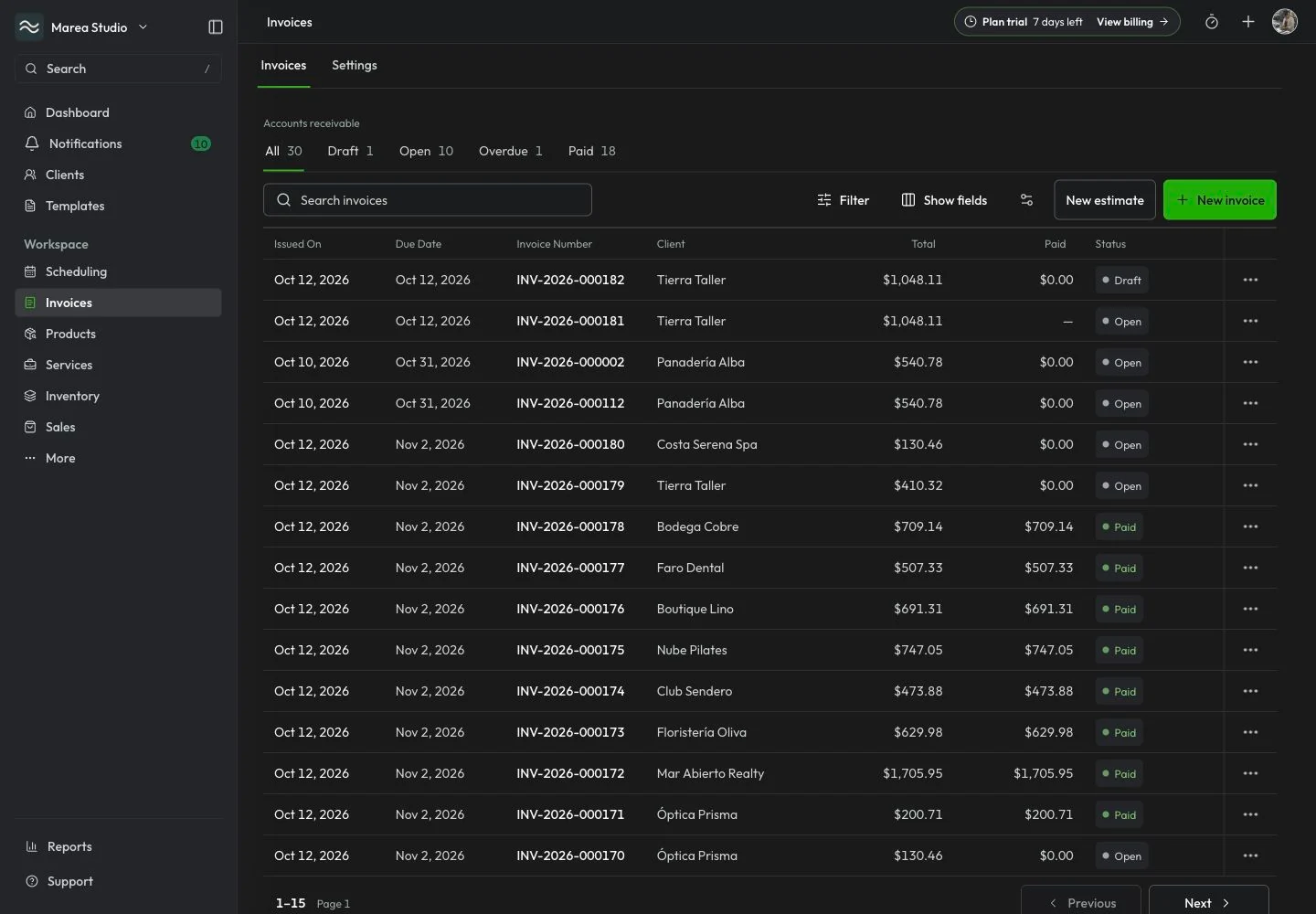Go to the Next page

[x=1208, y=902]
